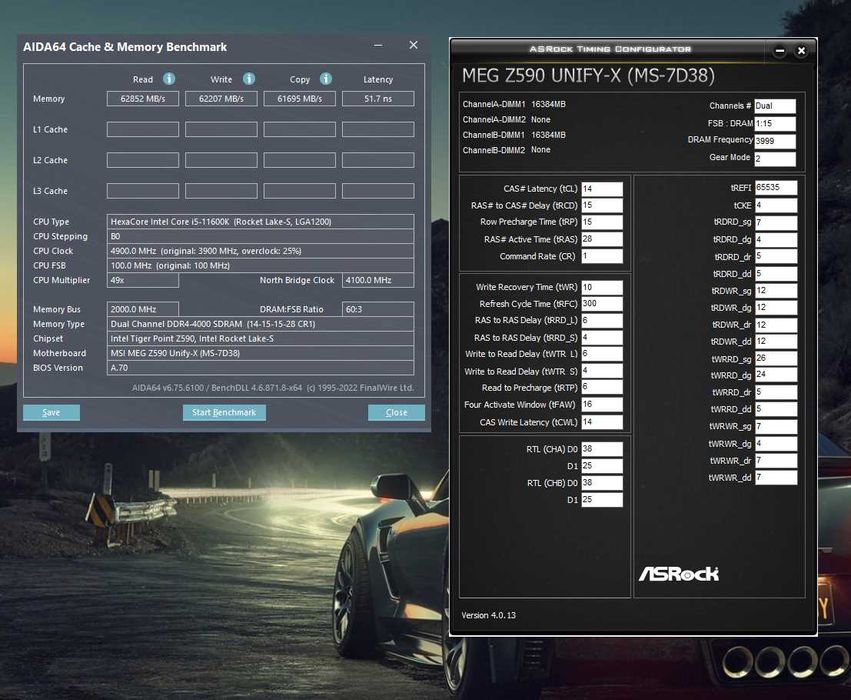Screen dimensions: 851x700
Task: Click the RAS# Active Time (tRAS) field
Action: (602, 239)
